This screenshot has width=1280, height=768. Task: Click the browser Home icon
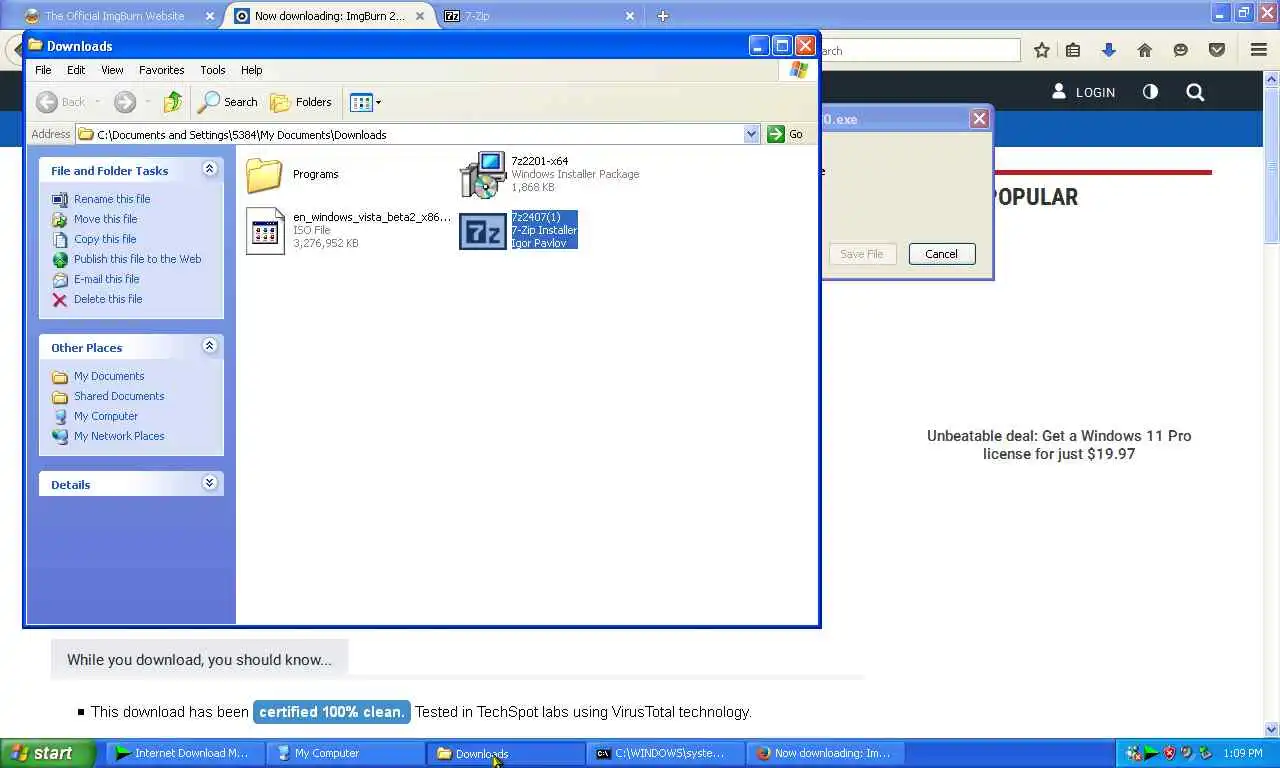tap(1145, 50)
